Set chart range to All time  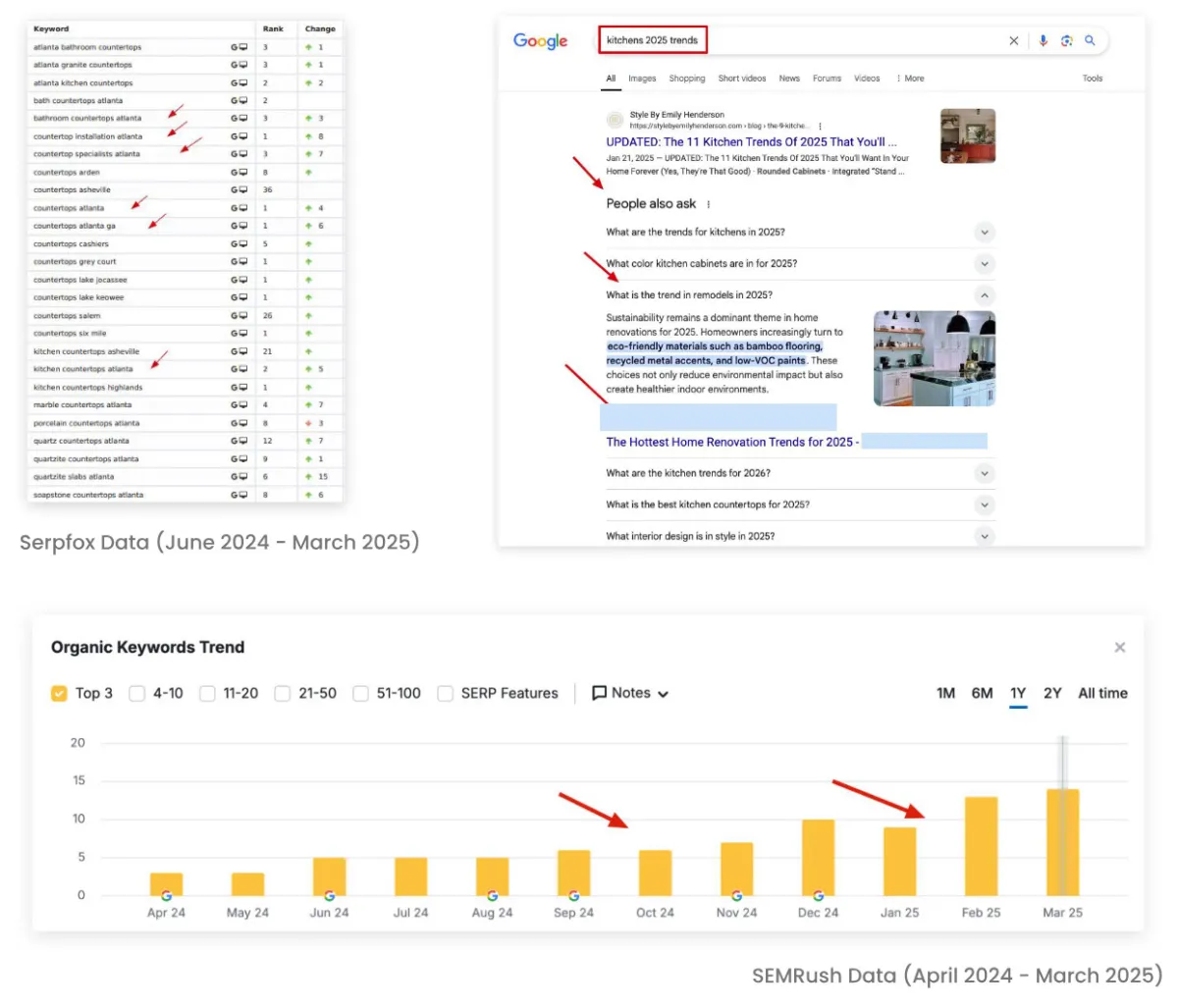point(1102,693)
